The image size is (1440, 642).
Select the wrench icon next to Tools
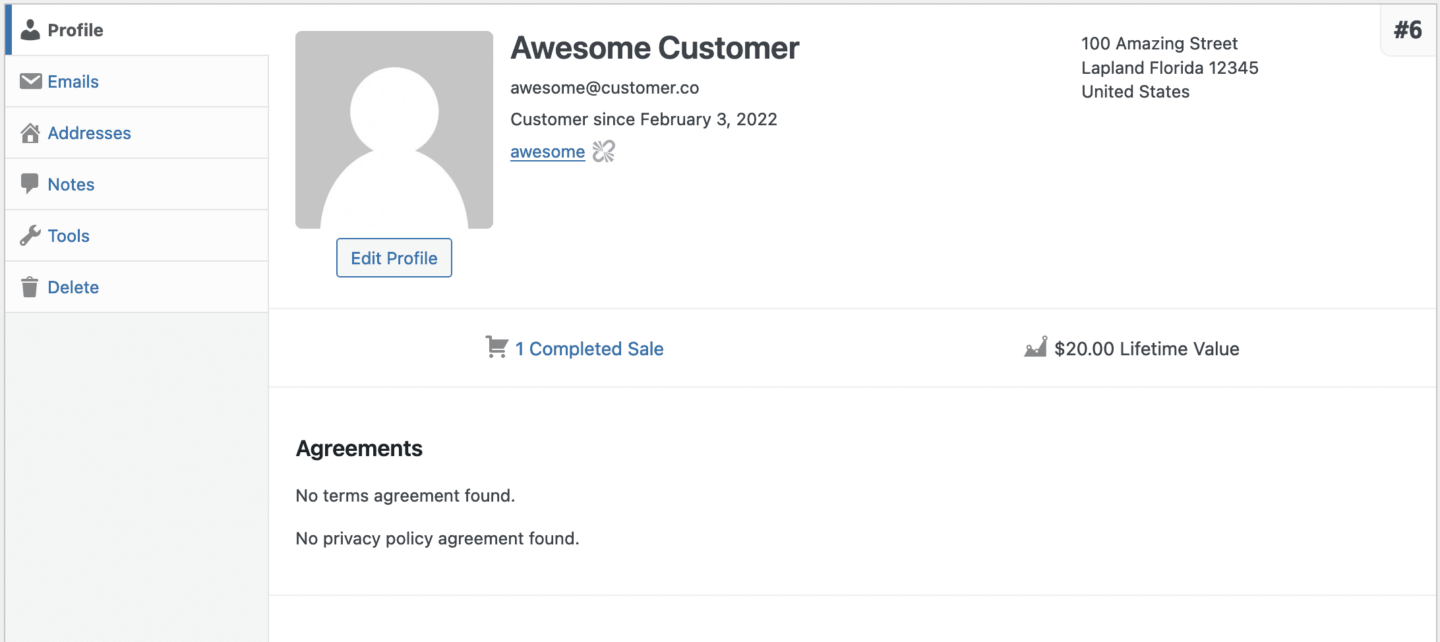tap(29, 235)
